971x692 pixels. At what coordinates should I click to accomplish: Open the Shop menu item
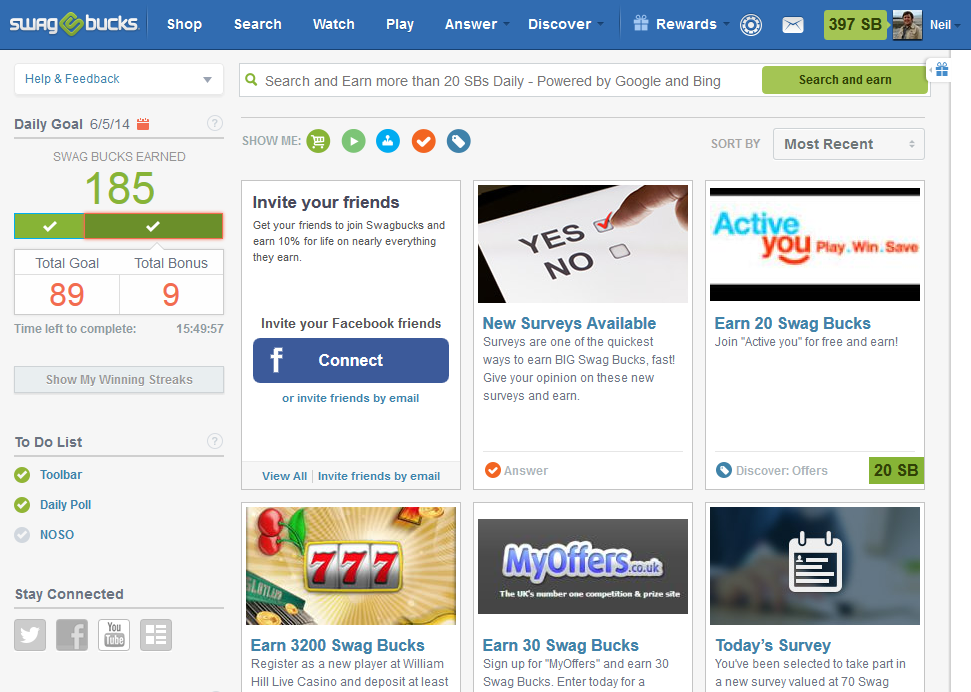pos(185,24)
